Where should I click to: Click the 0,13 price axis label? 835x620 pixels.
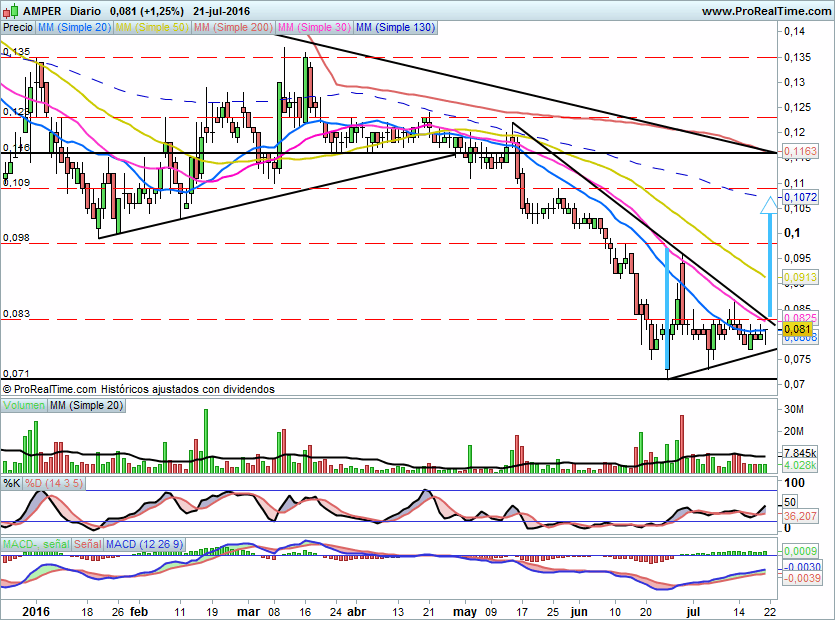coord(795,82)
